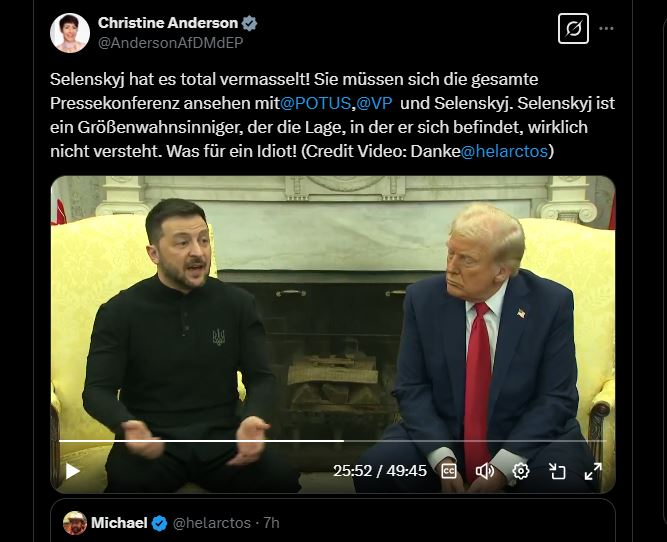667x542 pixels.
Task: Open the @AndersonAfDMdEP handle link
Action: tap(171, 43)
